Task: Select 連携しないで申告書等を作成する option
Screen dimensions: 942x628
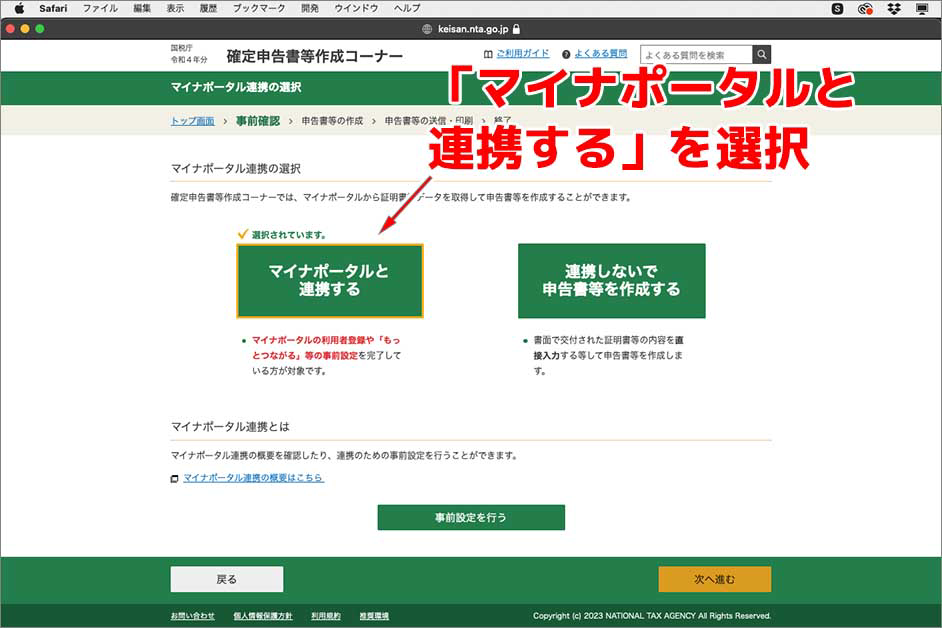Action: [x=612, y=280]
